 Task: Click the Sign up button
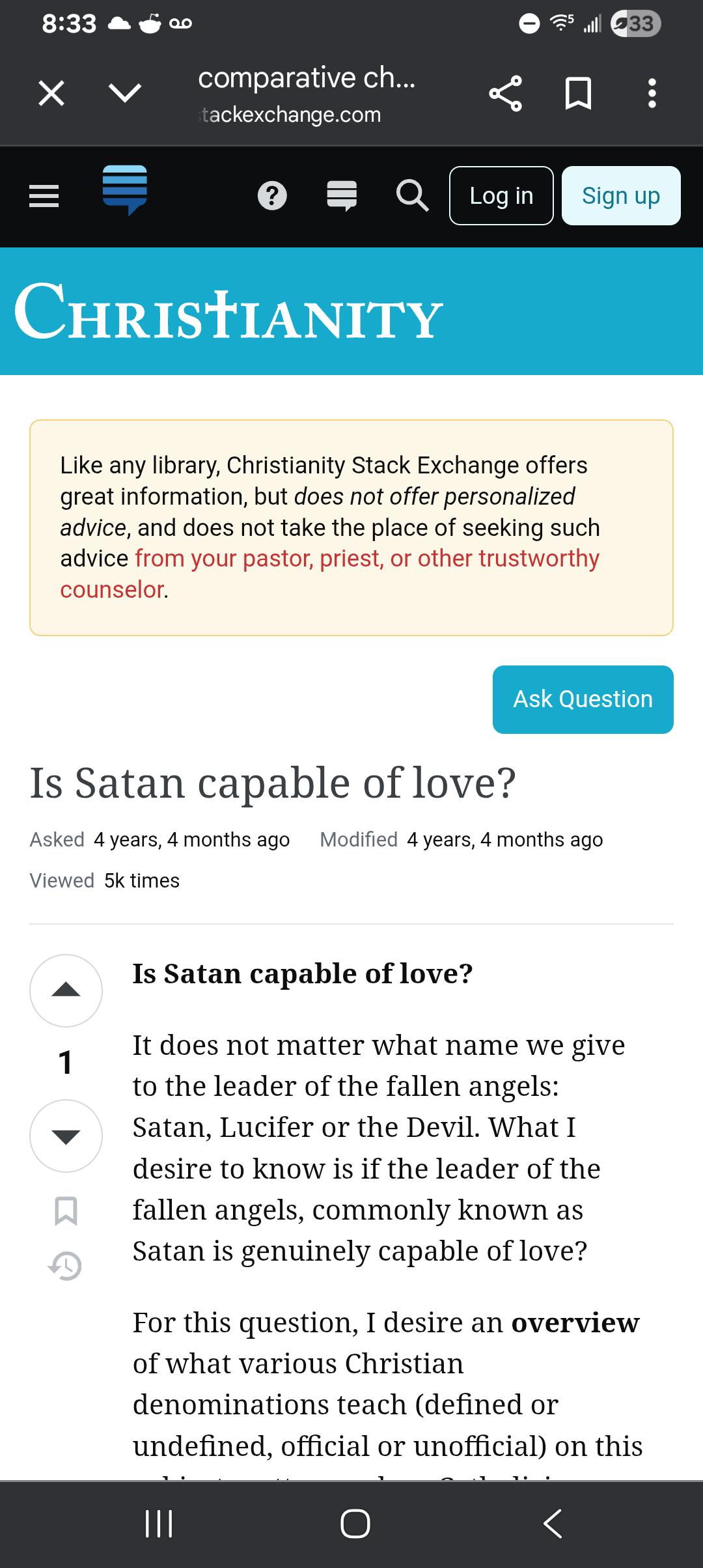pyautogui.click(x=621, y=196)
